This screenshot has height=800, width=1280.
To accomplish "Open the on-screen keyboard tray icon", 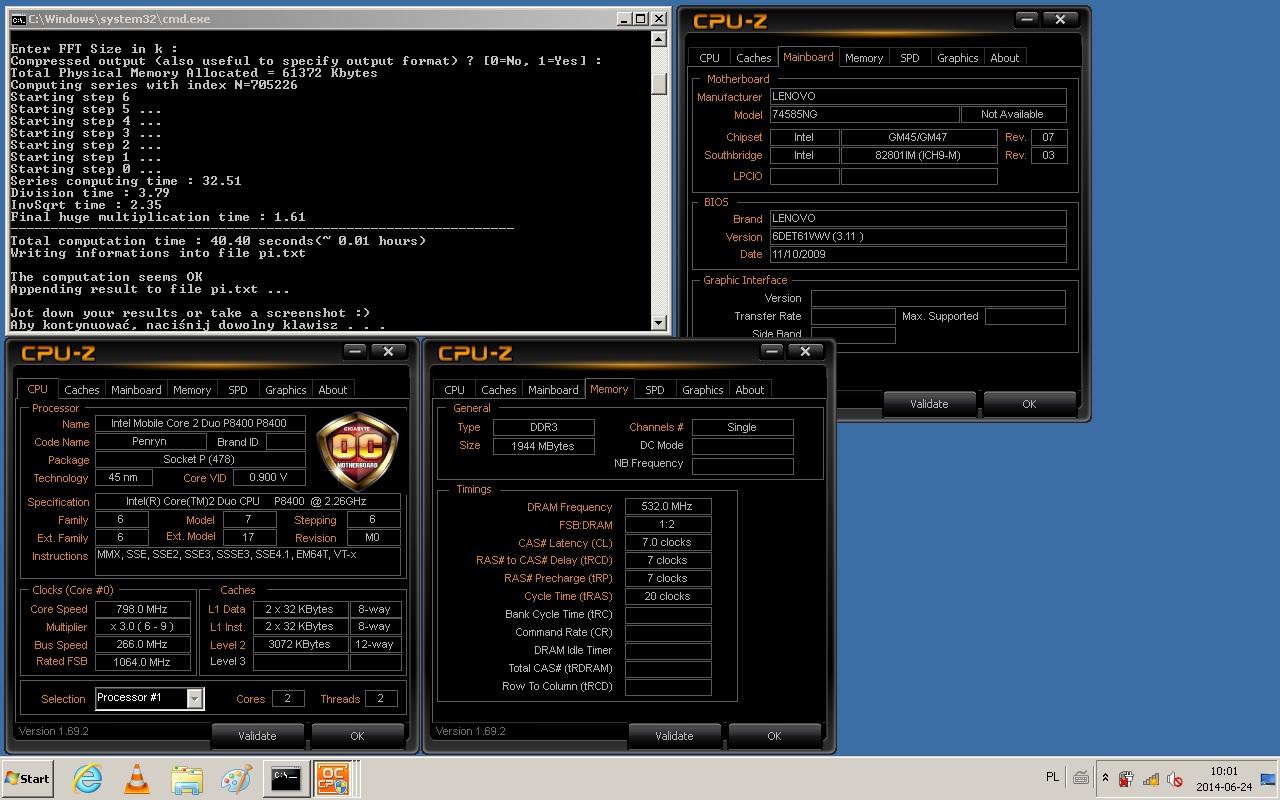I will [1081, 777].
